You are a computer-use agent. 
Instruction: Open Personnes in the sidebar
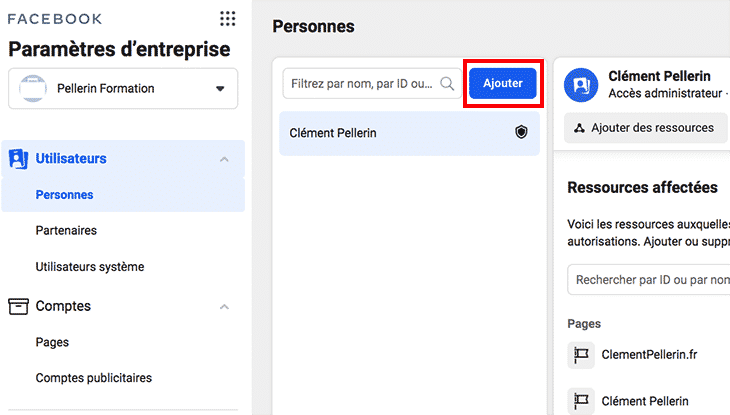click(64, 195)
